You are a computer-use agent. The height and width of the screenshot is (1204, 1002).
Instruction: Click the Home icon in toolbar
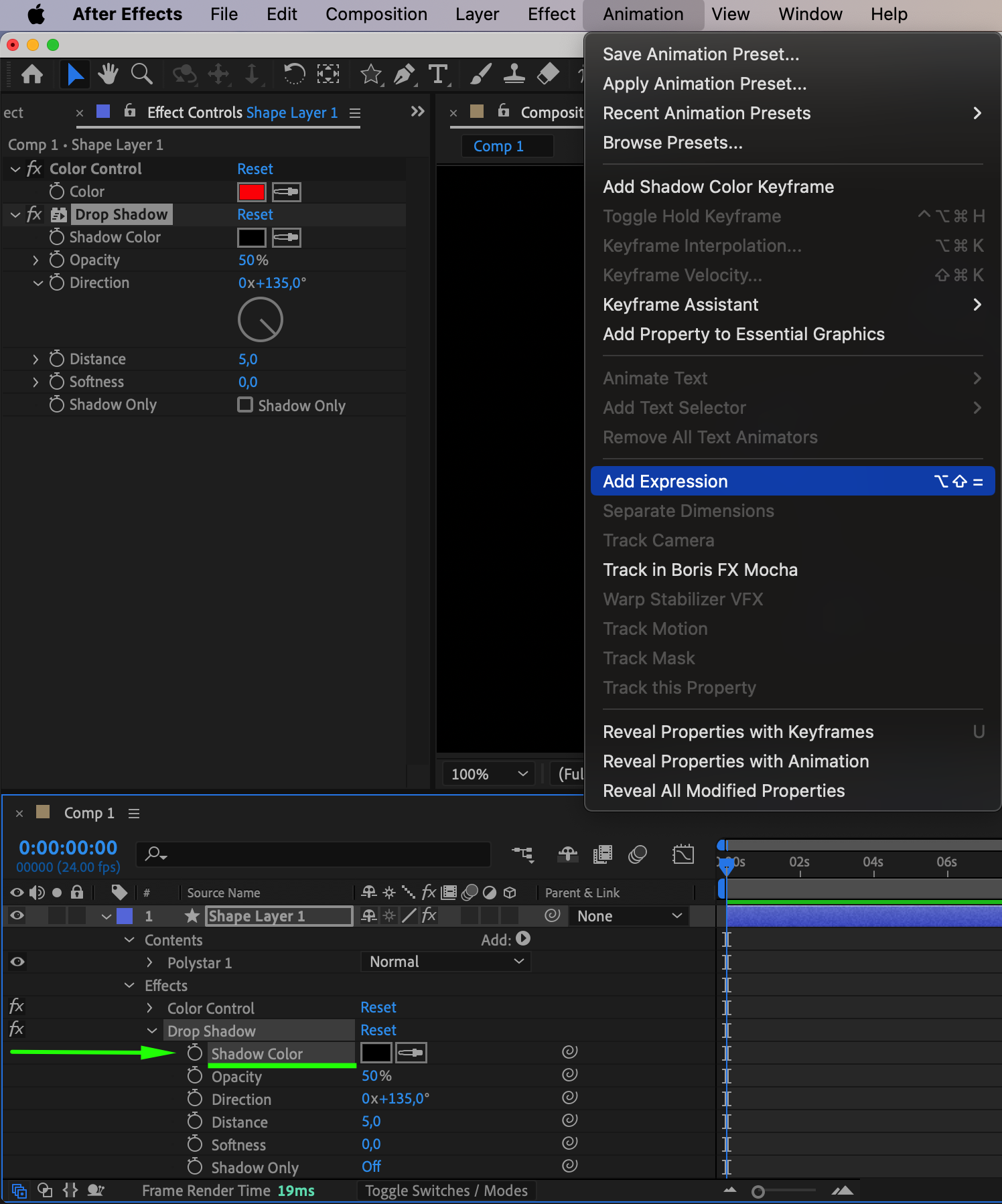(x=32, y=74)
